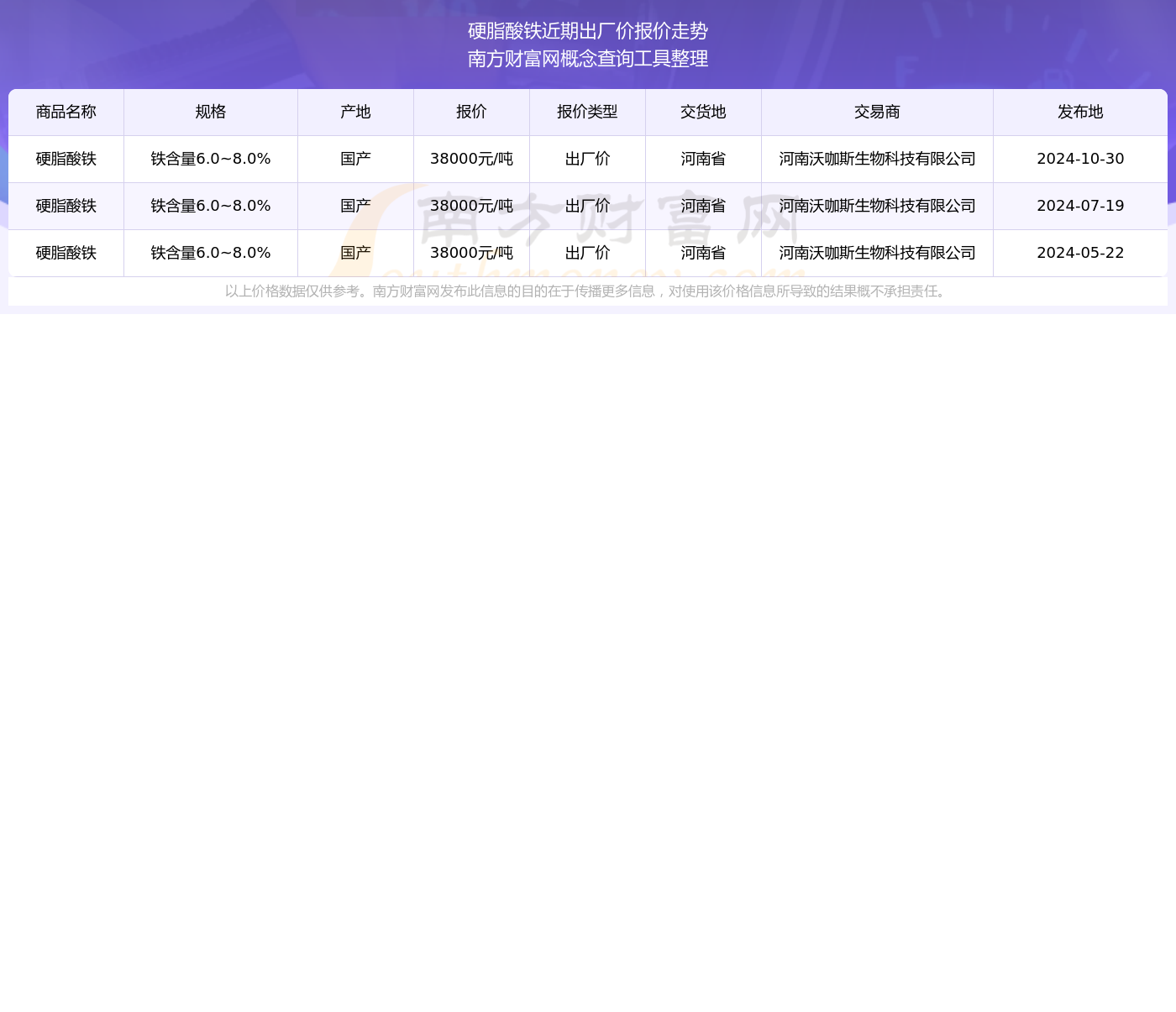1176x1012 pixels.
Task: Click the 报价类型 column header
Action: click(587, 112)
